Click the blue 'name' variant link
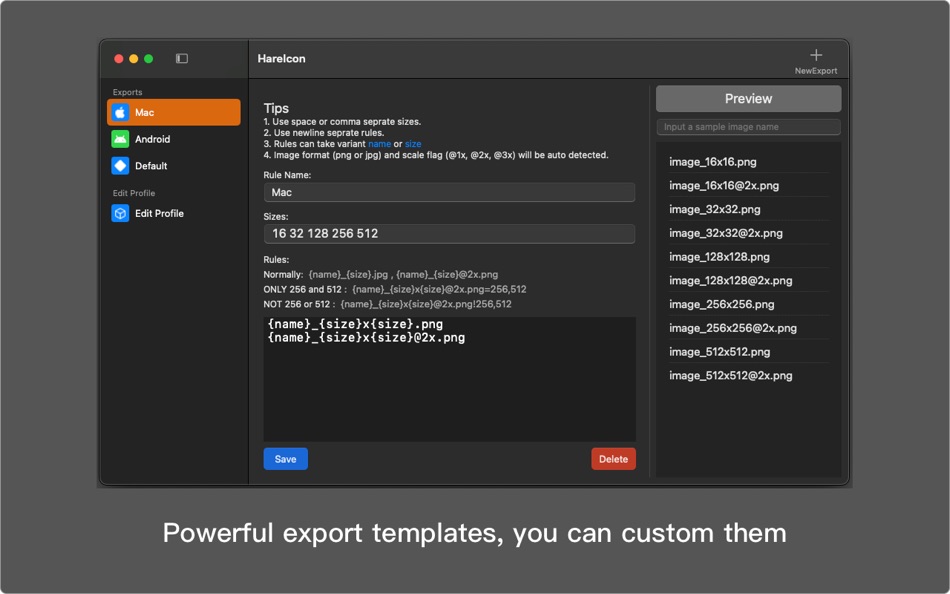This screenshot has width=950, height=594. [379, 144]
